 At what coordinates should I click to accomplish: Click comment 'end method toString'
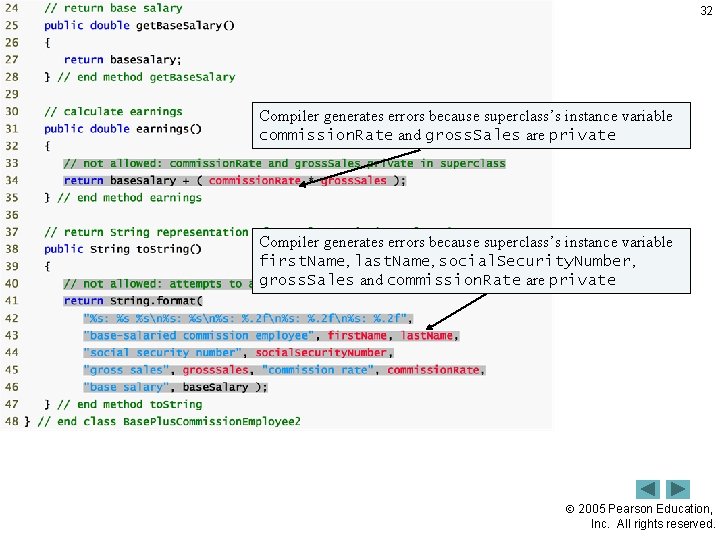pos(129,404)
